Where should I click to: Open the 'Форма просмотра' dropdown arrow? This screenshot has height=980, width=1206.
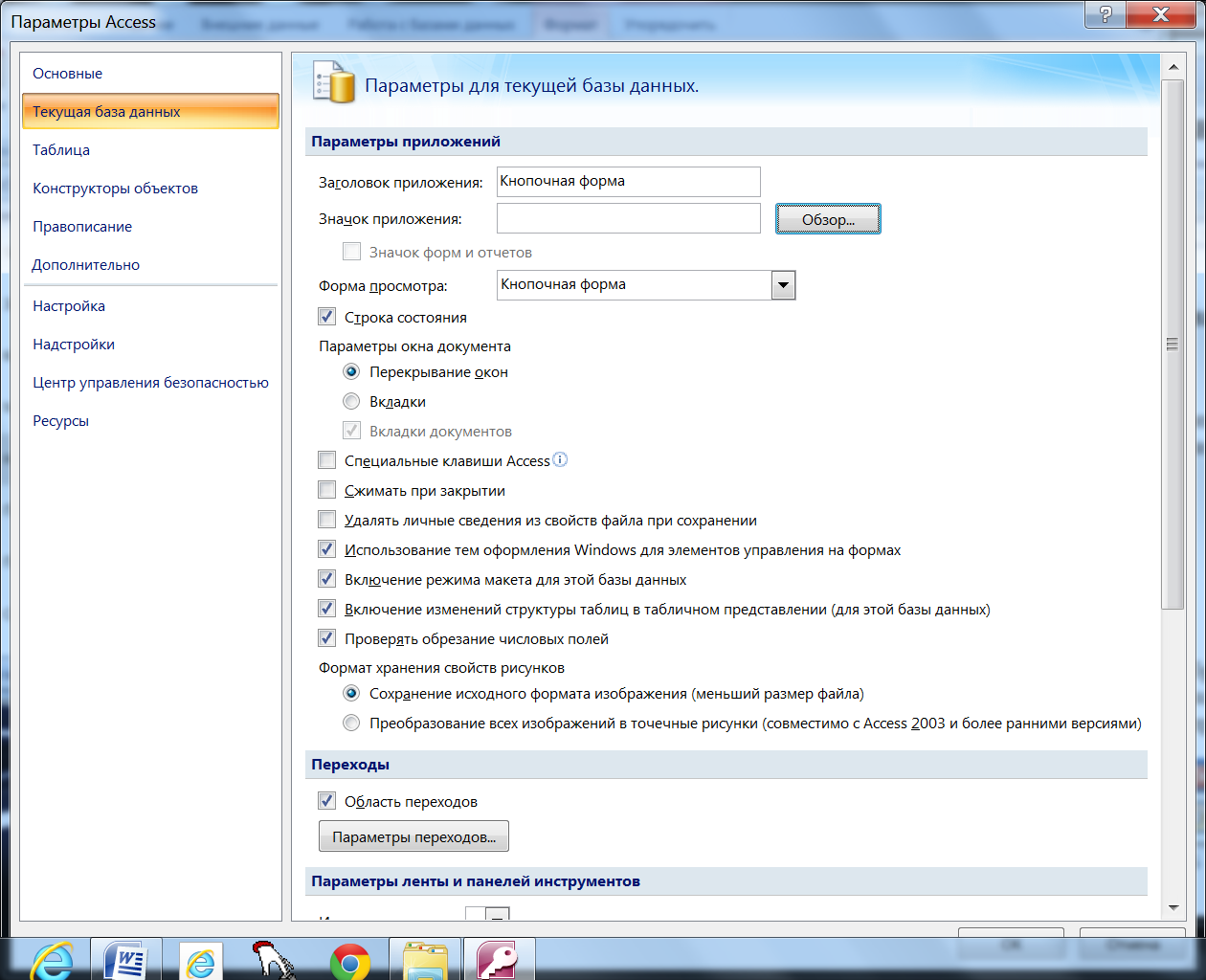(783, 285)
